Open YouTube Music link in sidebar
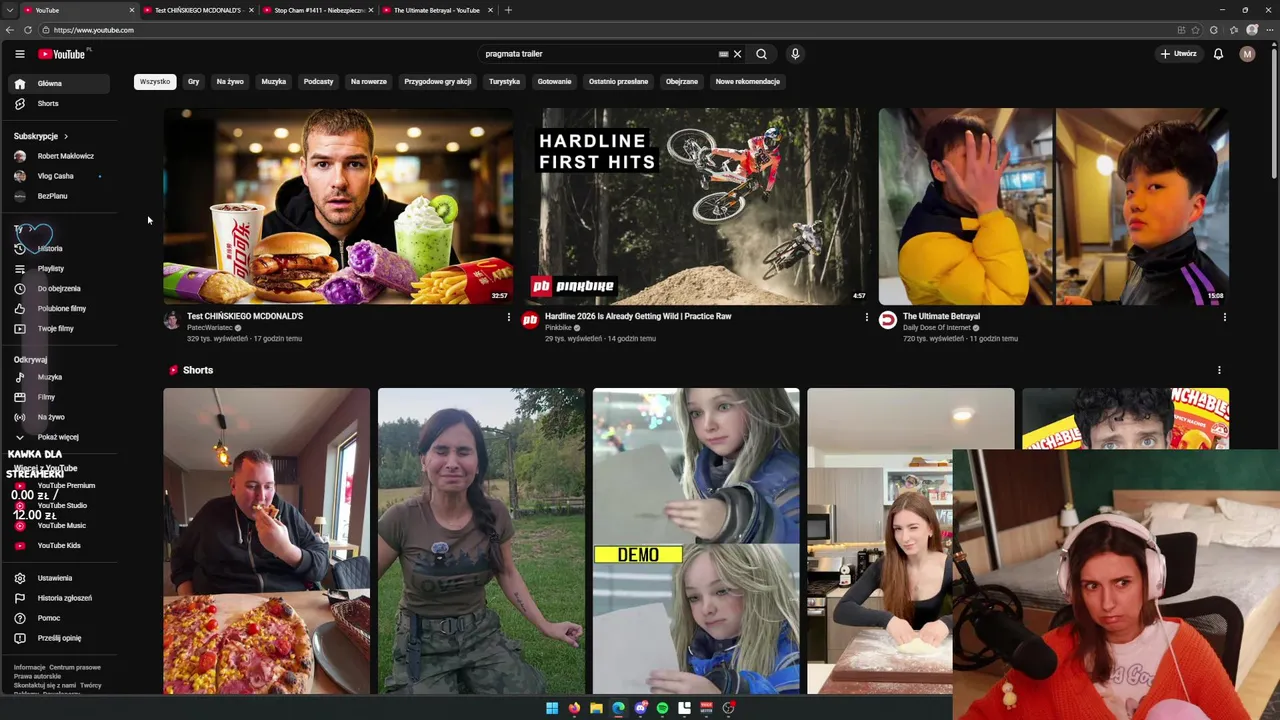This screenshot has width=1280, height=720. tap(60, 525)
